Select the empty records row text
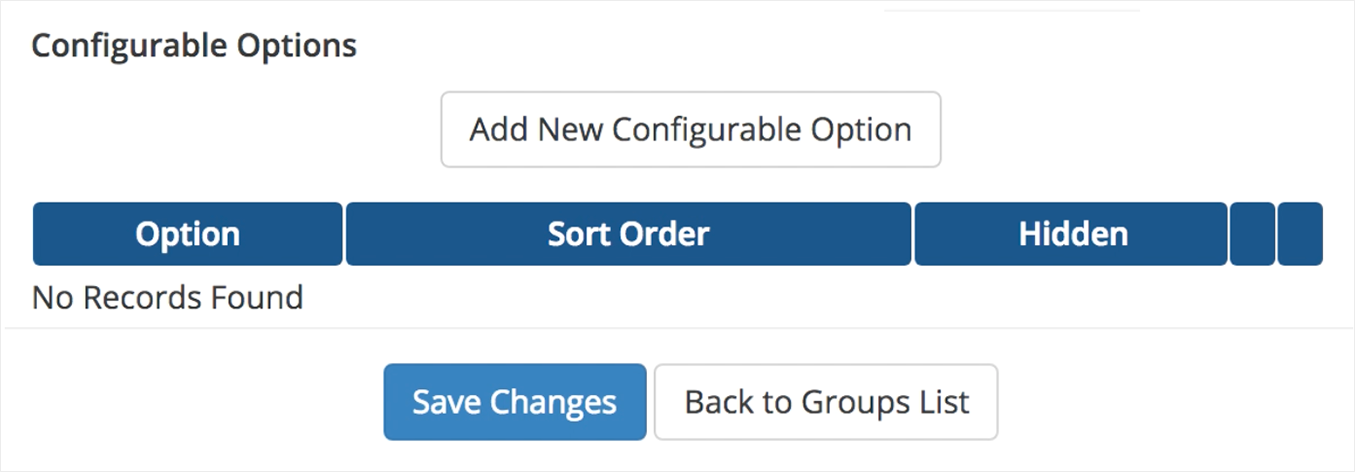 coord(167,298)
